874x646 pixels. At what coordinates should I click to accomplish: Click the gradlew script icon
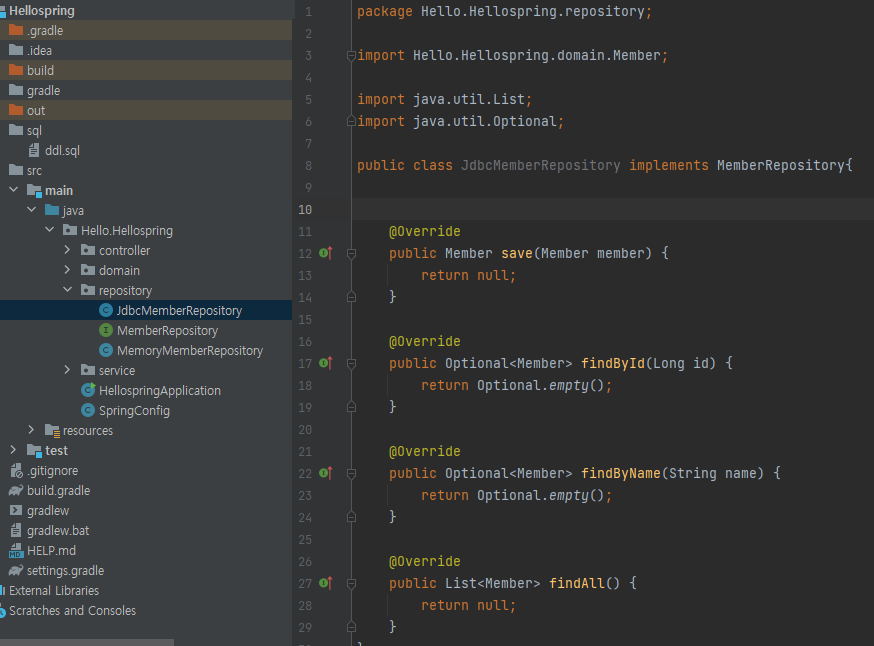(x=16, y=511)
